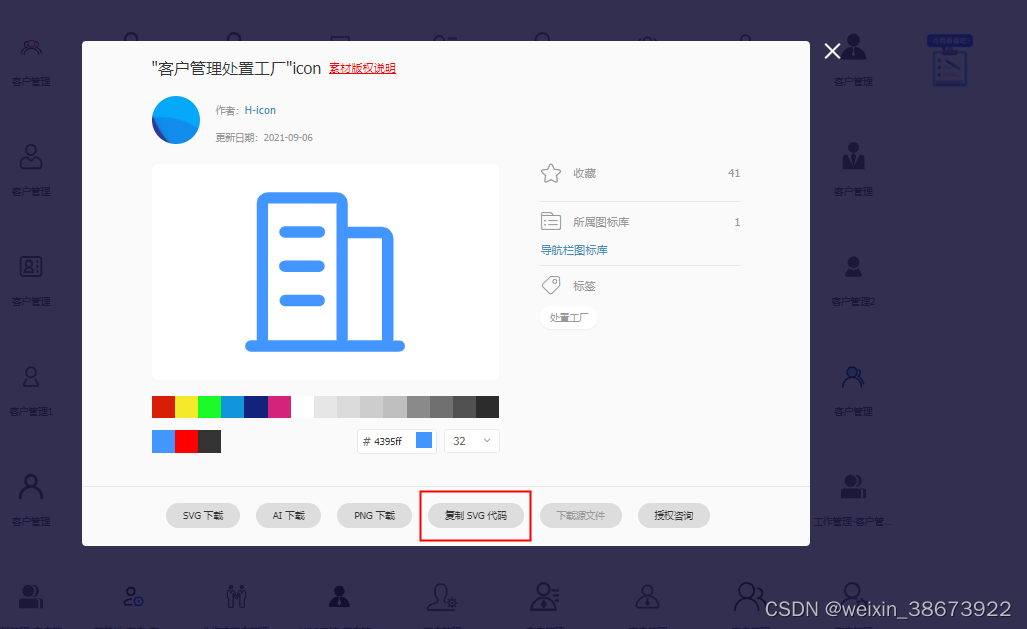Select the blue recent color swatch

point(163,442)
